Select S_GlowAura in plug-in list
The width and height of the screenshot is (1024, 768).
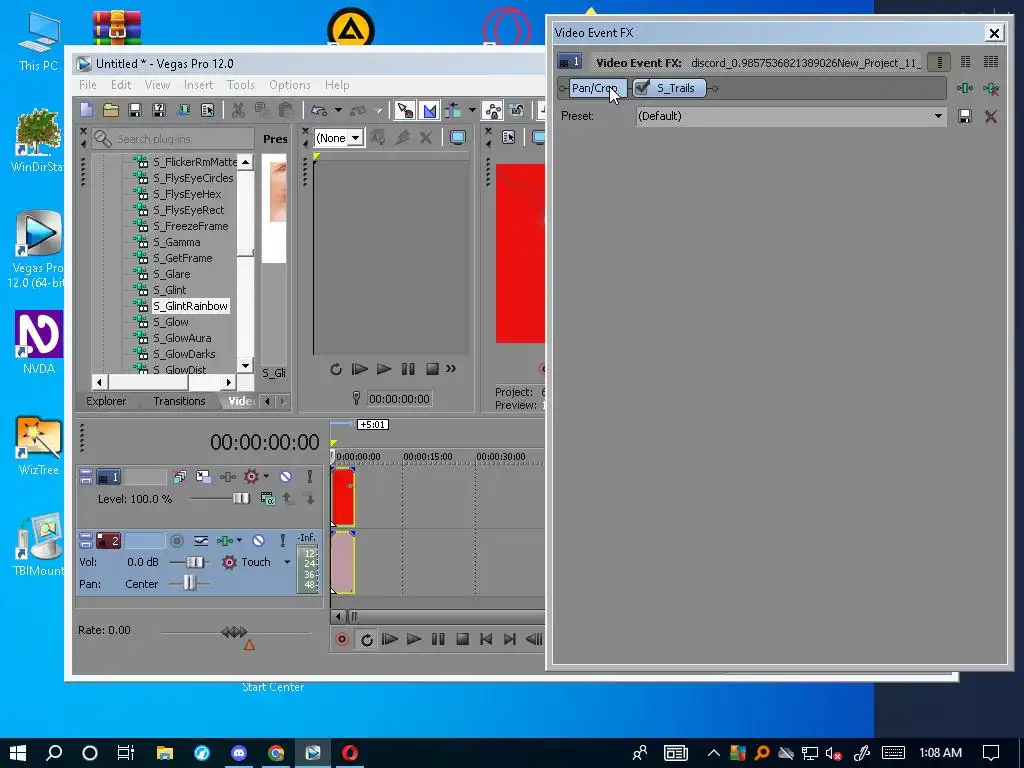(182, 338)
